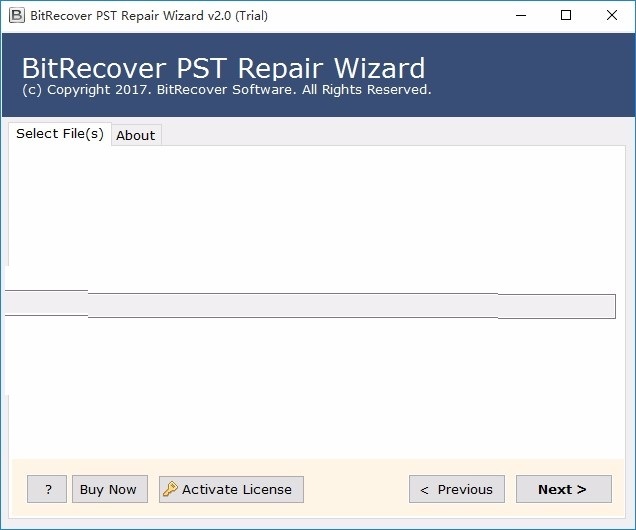Click the Buy Now button
Screen dimensions: 636x530
click(x=110, y=489)
